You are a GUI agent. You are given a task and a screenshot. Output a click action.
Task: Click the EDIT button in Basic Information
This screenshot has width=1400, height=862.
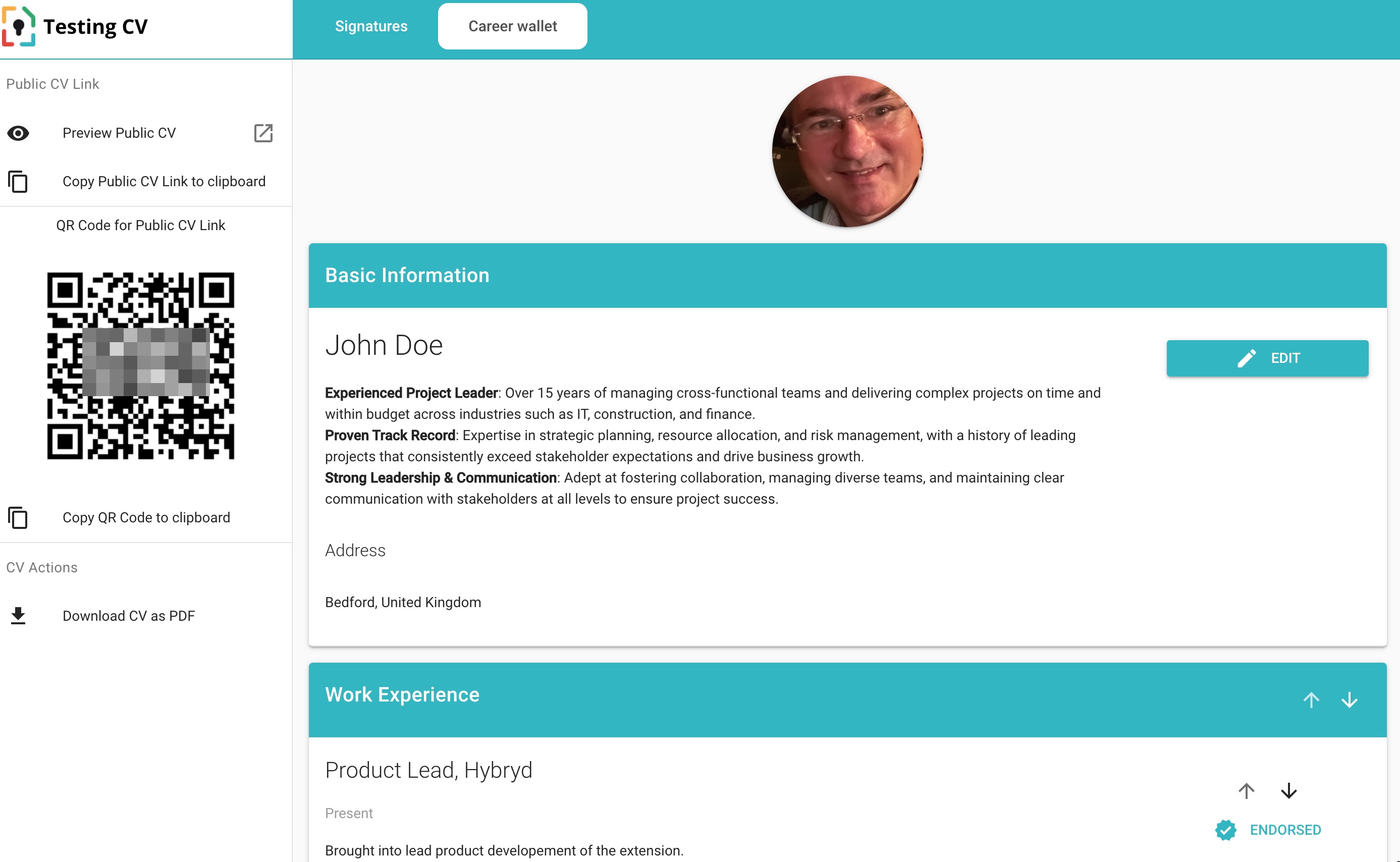coord(1268,358)
